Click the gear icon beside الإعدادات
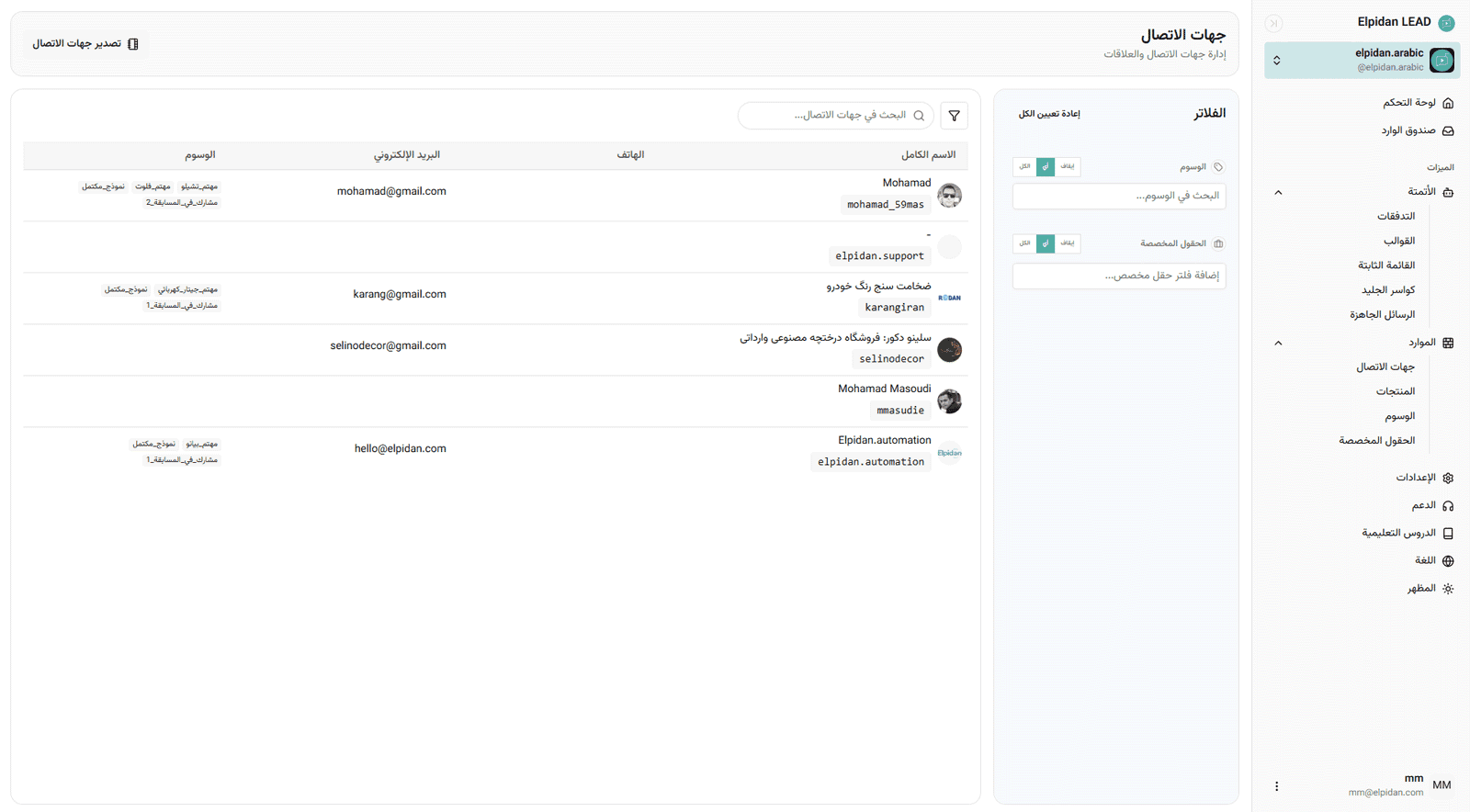Viewport: 1470px width, 812px height. 1448,478
